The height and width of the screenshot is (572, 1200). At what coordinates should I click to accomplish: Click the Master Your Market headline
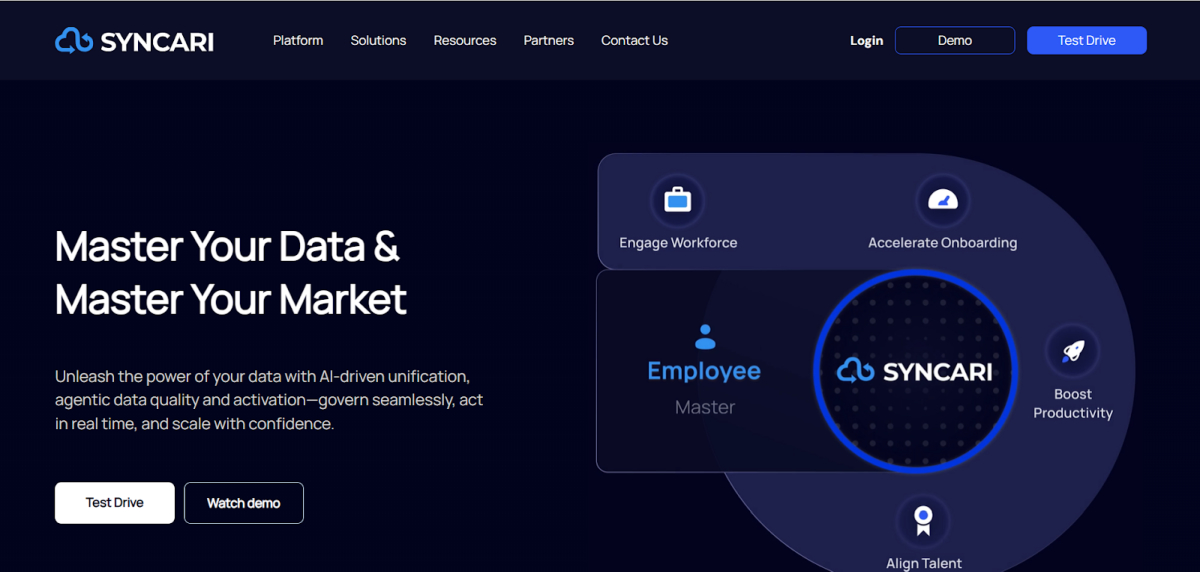[231, 299]
